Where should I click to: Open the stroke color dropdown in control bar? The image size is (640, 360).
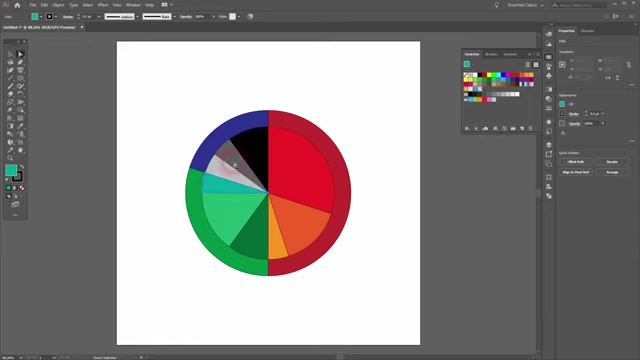(x=56, y=17)
